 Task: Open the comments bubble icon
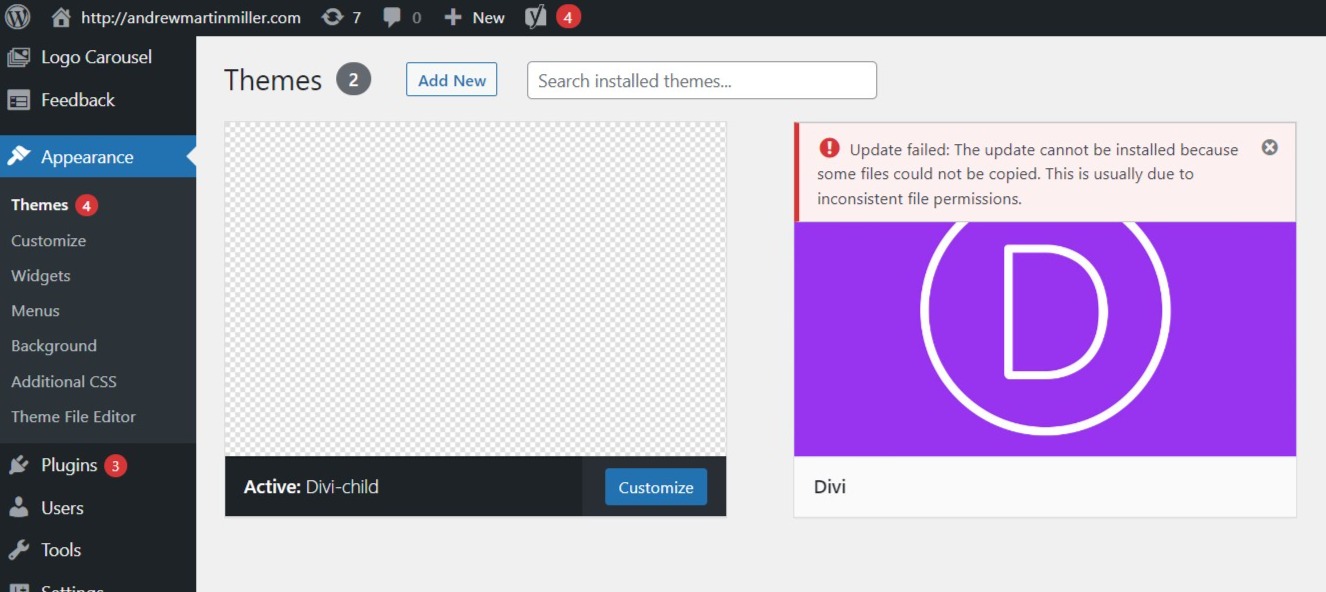(x=393, y=18)
